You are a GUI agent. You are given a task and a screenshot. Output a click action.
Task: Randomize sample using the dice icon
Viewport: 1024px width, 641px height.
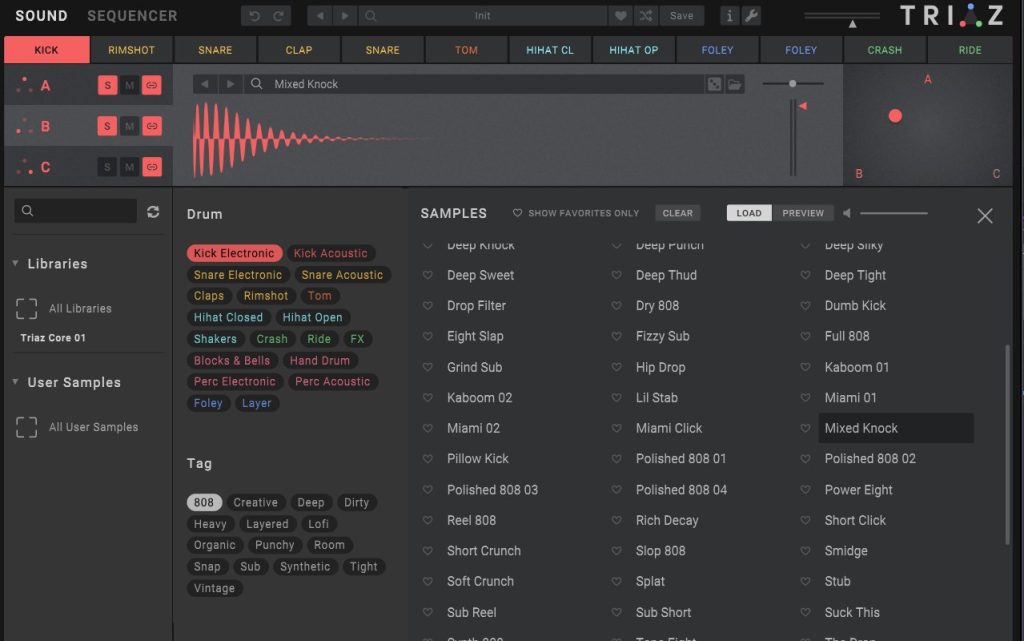[714, 85]
